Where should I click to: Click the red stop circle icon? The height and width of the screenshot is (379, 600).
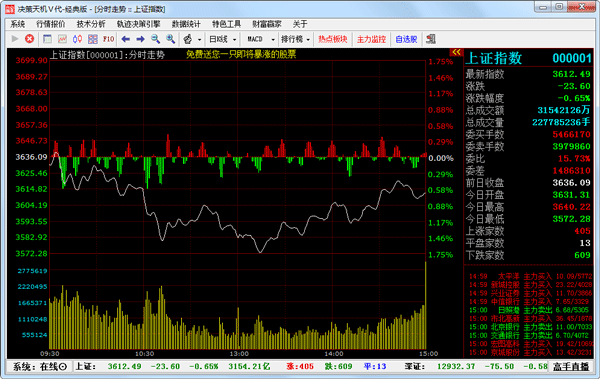tap(29, 39)
